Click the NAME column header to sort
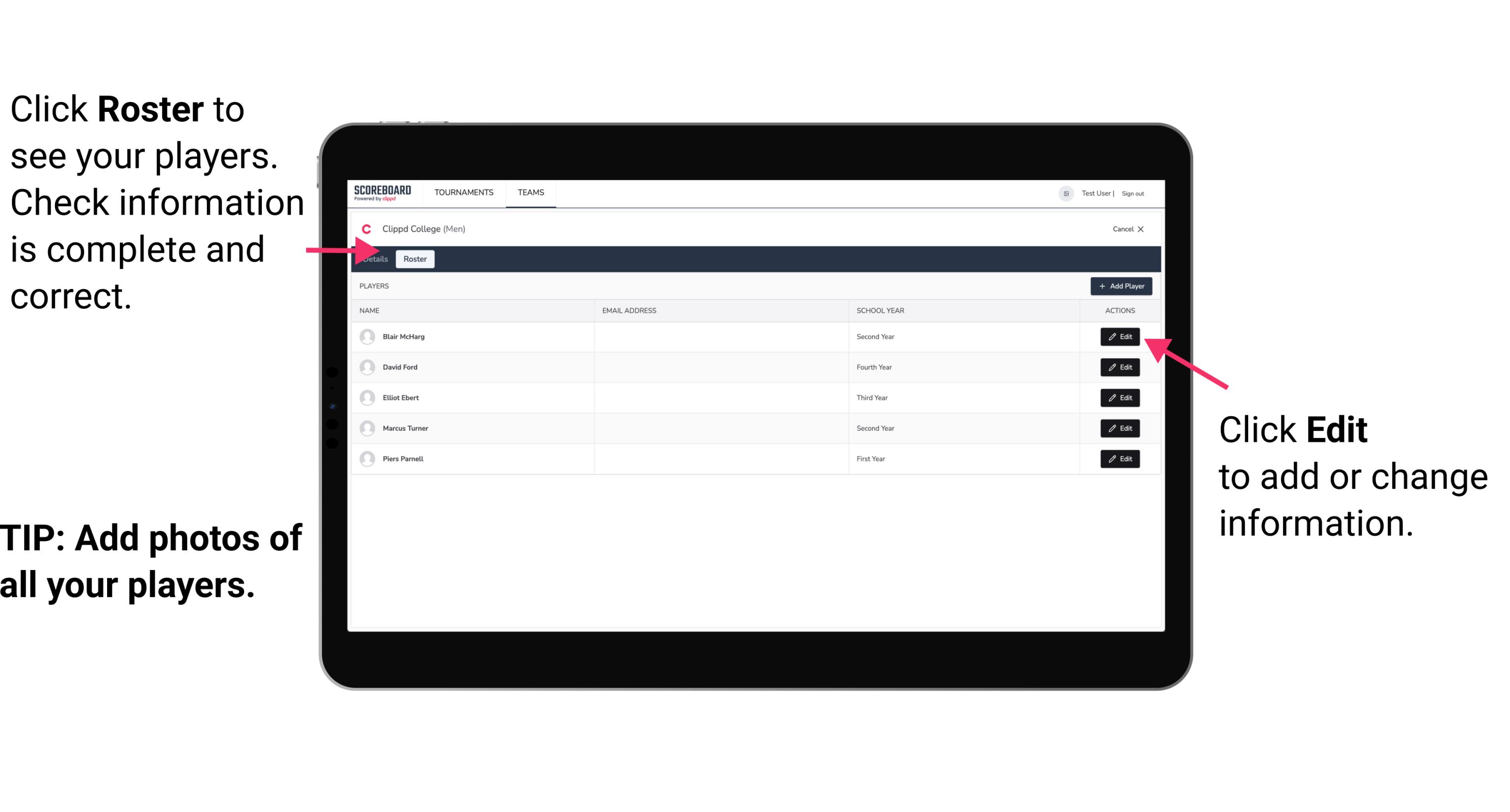 (374, 311)
